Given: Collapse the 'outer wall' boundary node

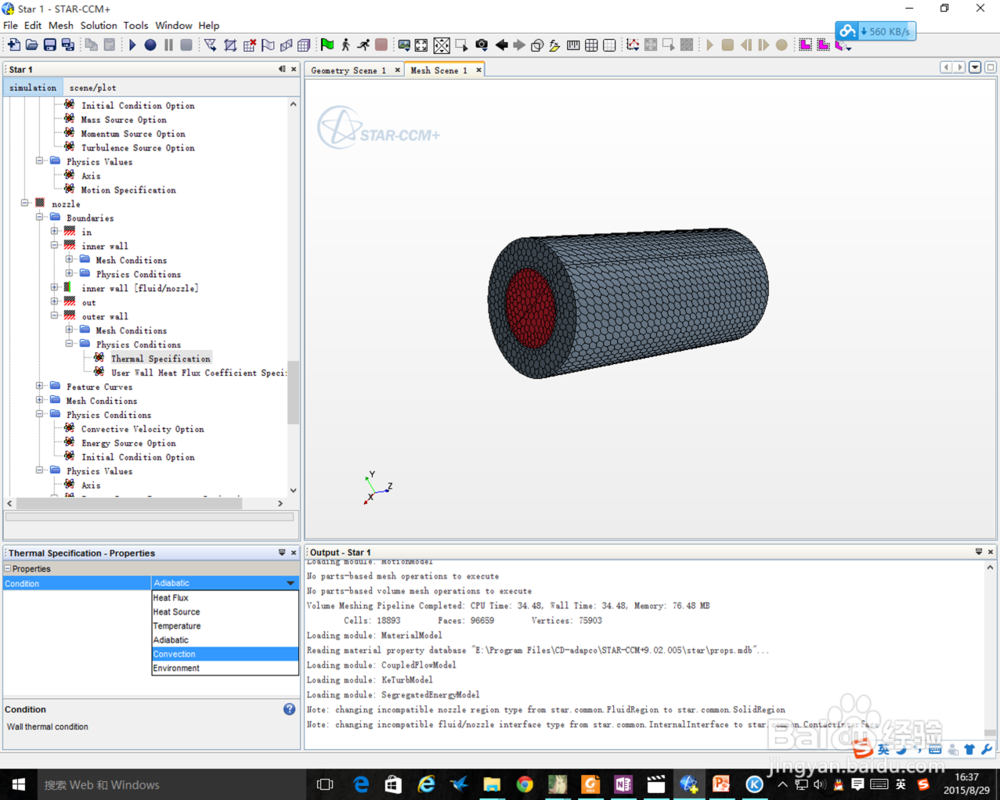Looking at the screenshot, I should pyautogui.click(x=54, y=315).
